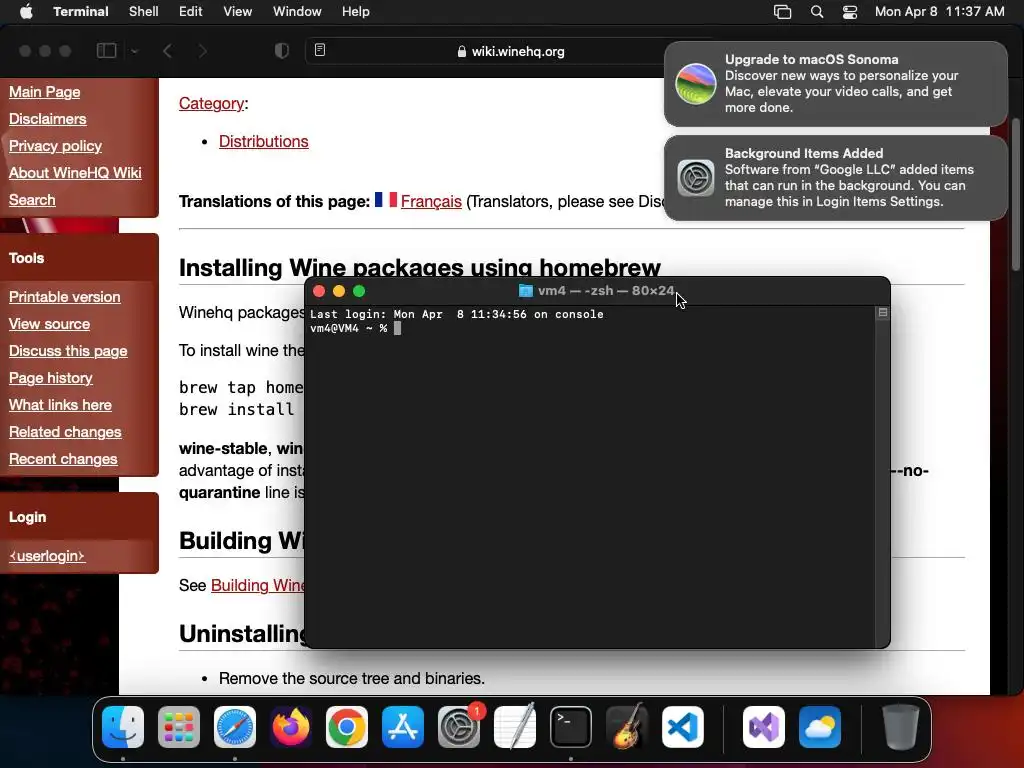
Task: Open Printable version link
Action: coord(65,297)
